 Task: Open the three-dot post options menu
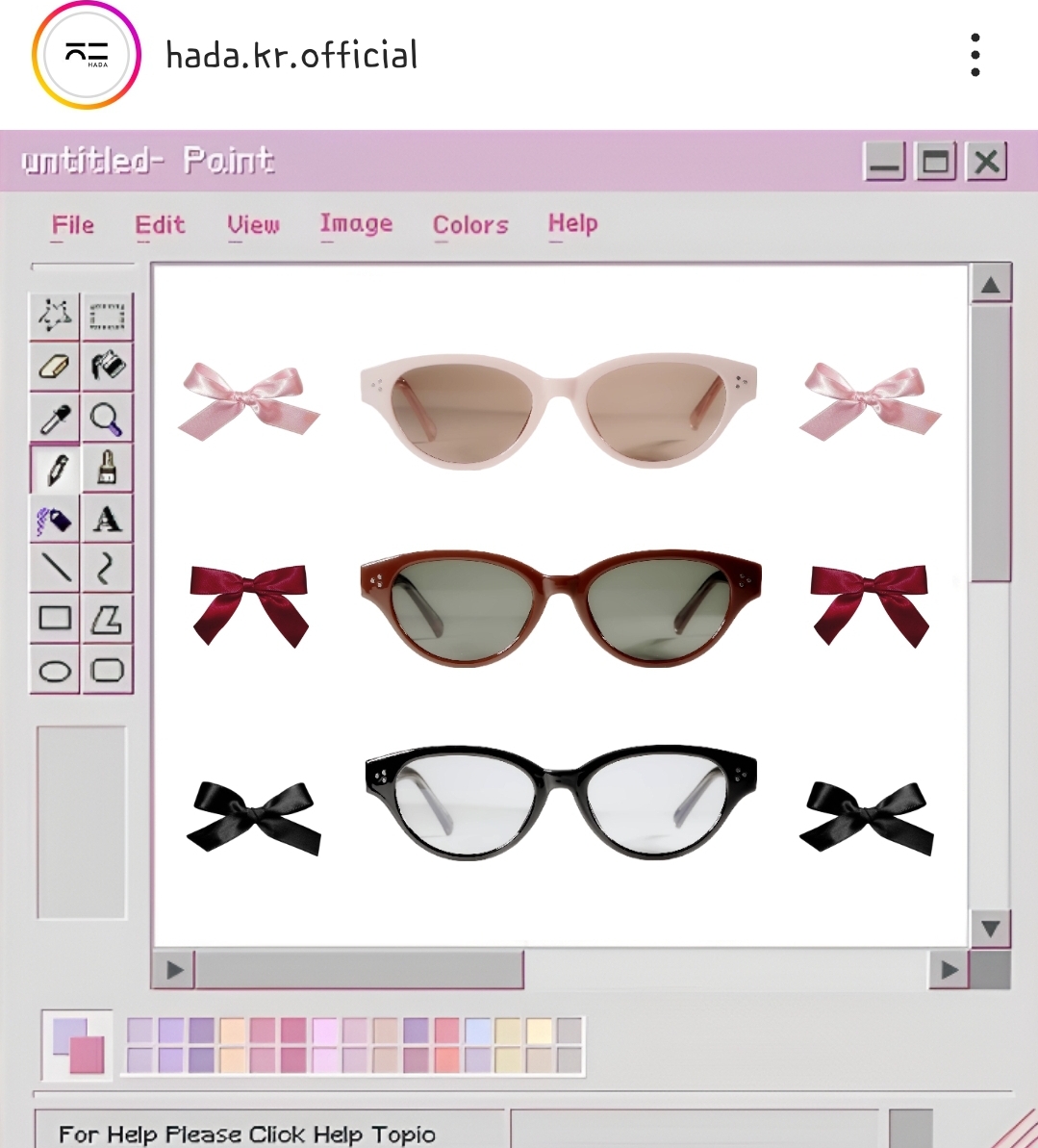975,55
